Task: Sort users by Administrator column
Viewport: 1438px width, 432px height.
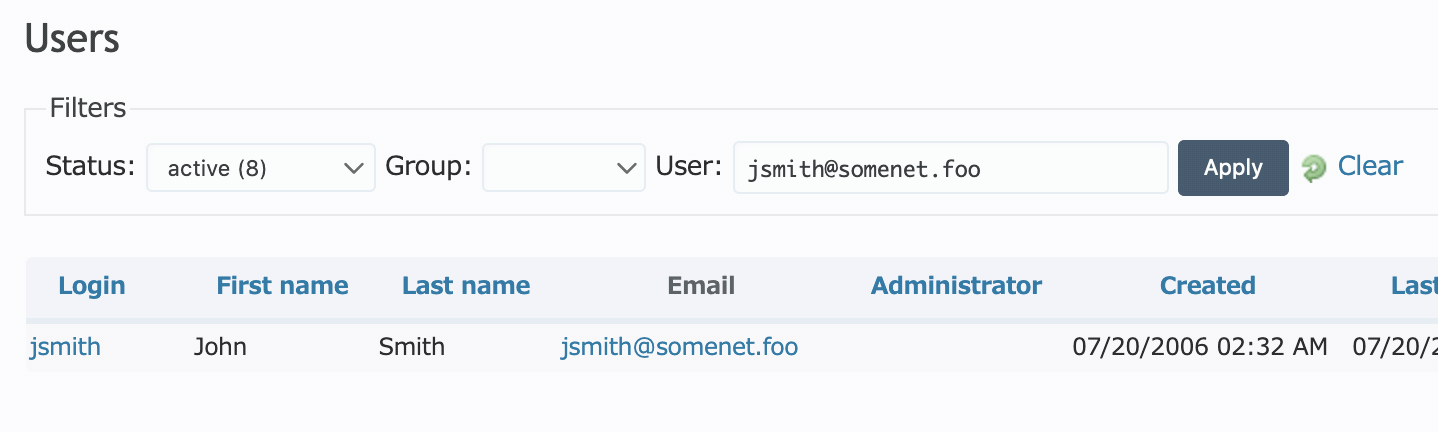Action: [x=956, y=286]
